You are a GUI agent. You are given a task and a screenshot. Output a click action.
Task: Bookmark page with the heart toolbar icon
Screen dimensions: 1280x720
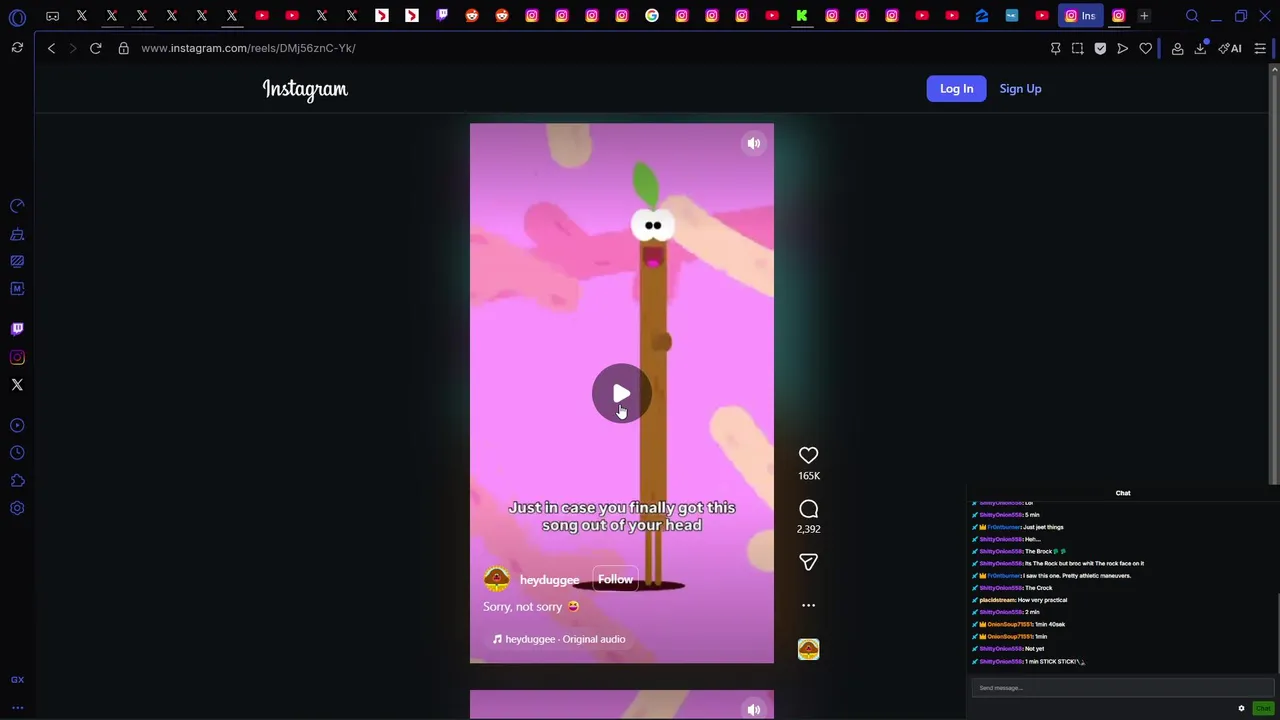point(1145,48)
